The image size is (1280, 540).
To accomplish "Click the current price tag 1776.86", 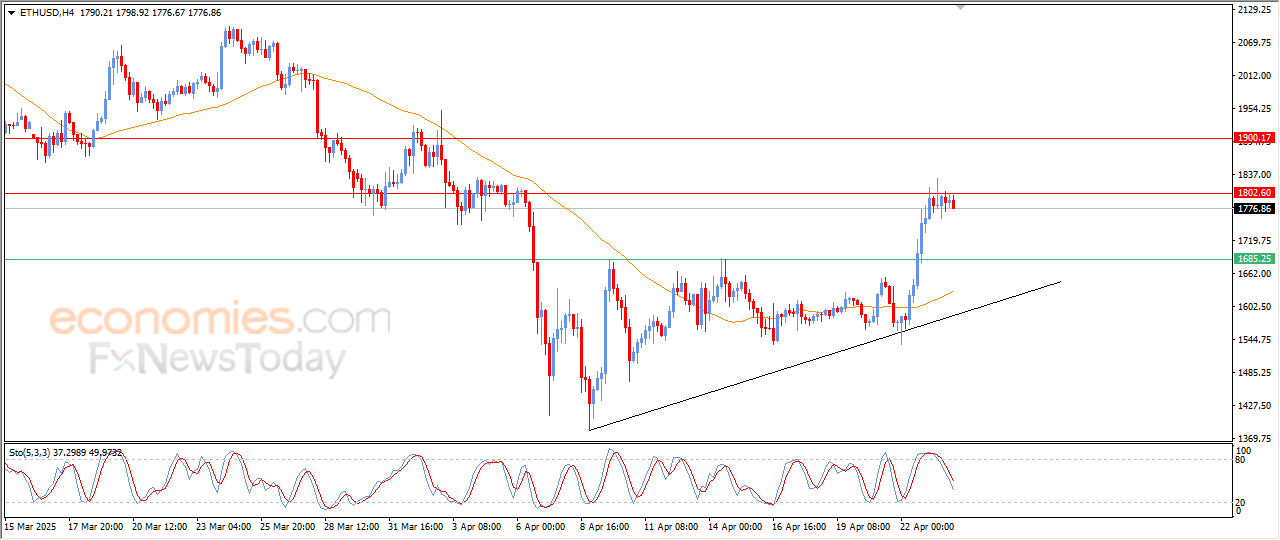I will click(1254, 209).
